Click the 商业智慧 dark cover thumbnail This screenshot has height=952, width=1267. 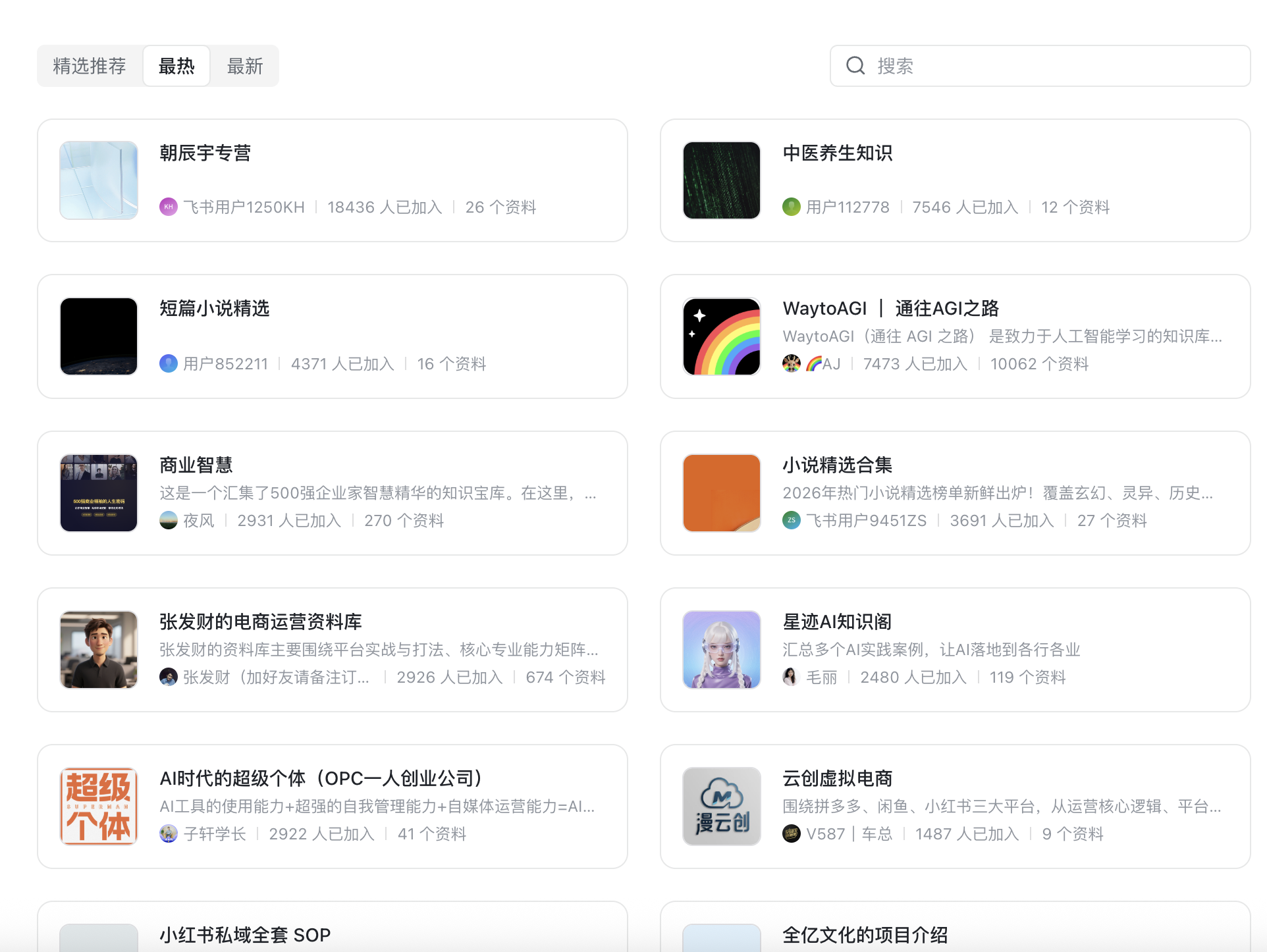(x=99, y=493)
